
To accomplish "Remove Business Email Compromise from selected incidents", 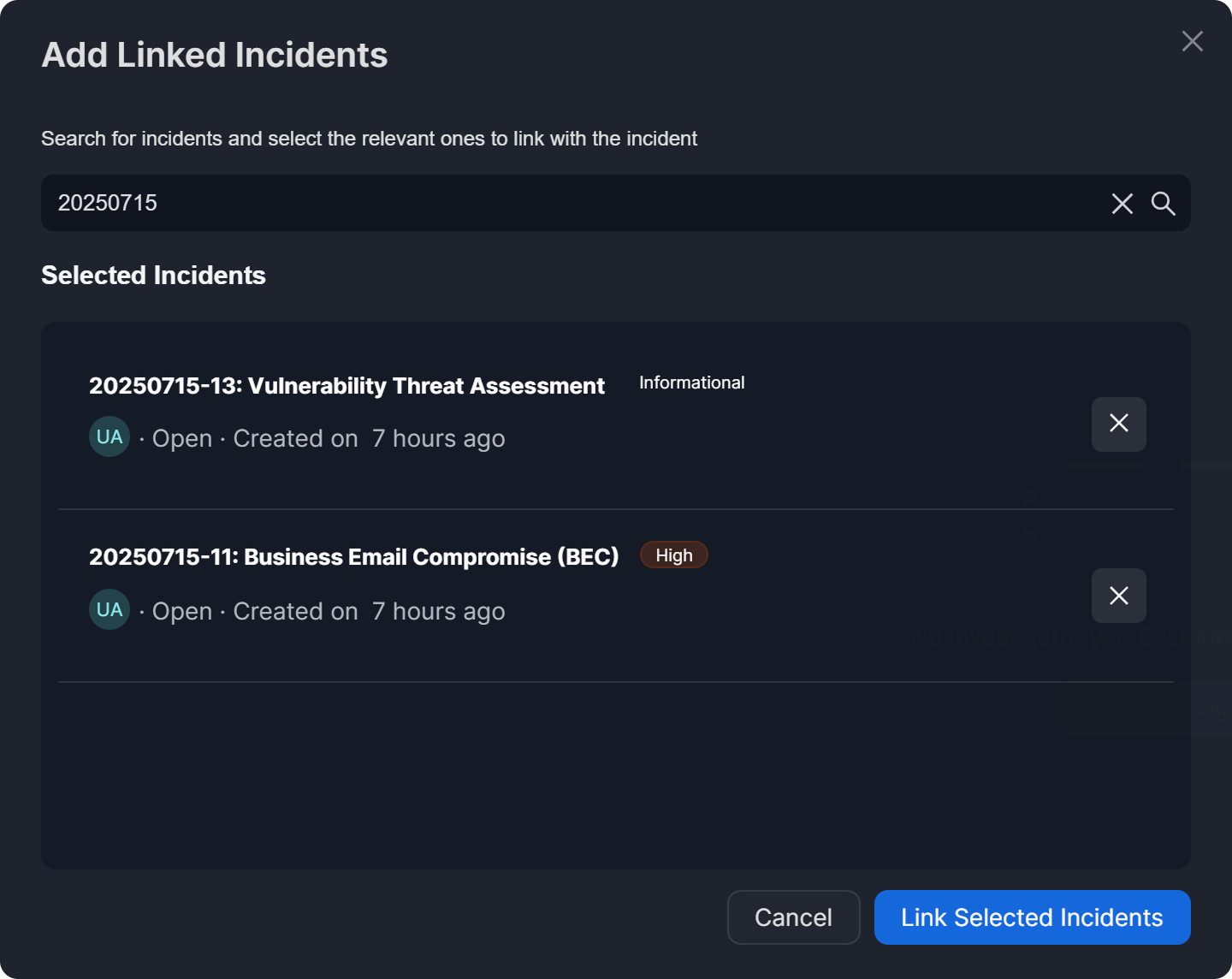I will 1118,596.
